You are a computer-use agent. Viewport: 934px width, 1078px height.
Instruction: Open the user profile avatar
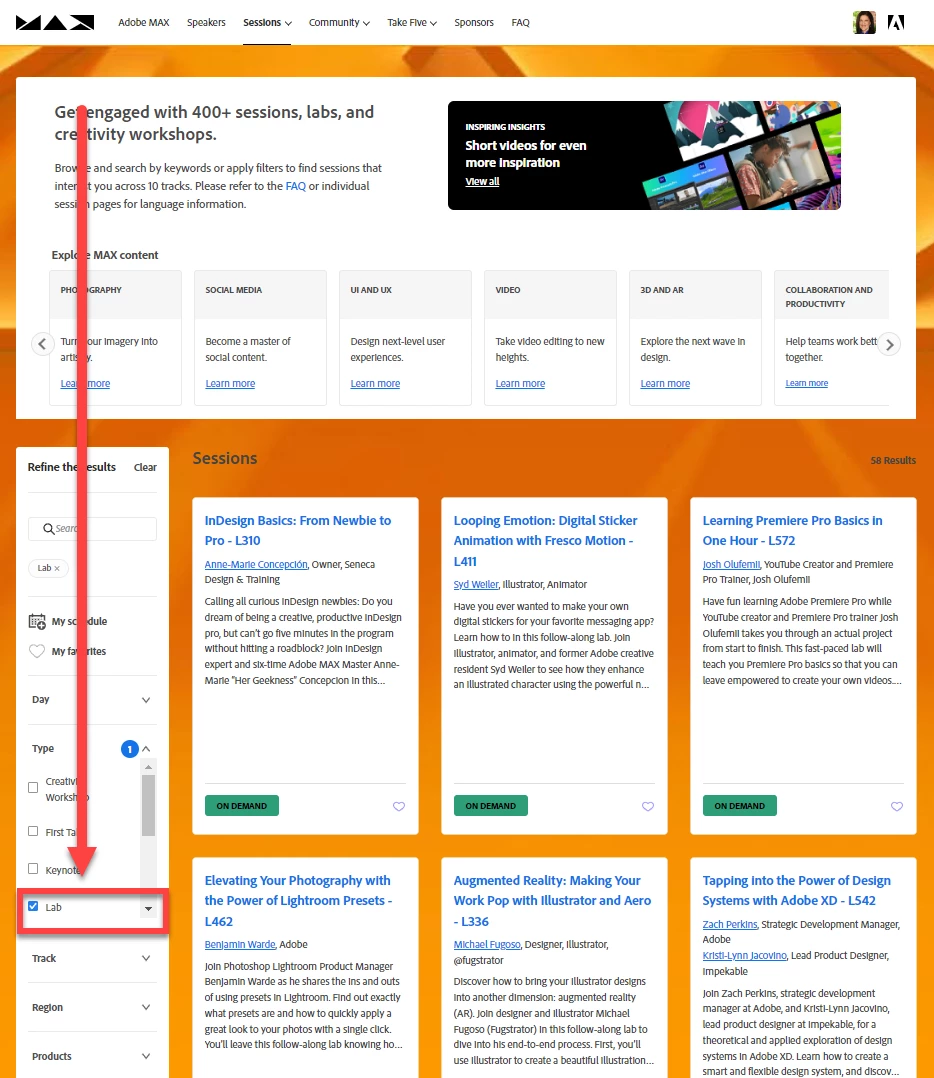pos(864,23)
